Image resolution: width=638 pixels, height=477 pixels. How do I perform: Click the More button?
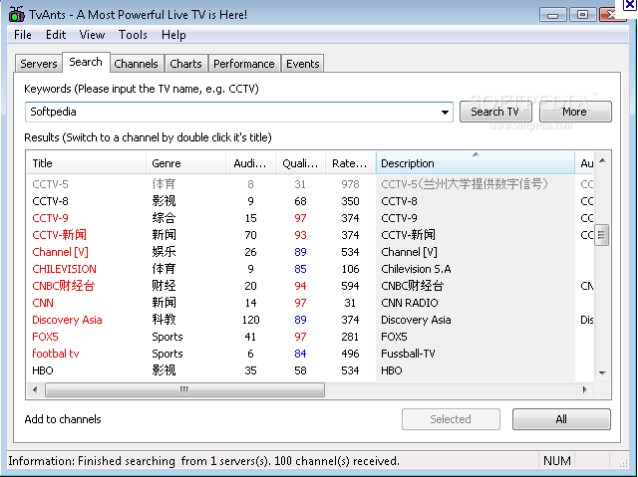[x=574, y=112]
